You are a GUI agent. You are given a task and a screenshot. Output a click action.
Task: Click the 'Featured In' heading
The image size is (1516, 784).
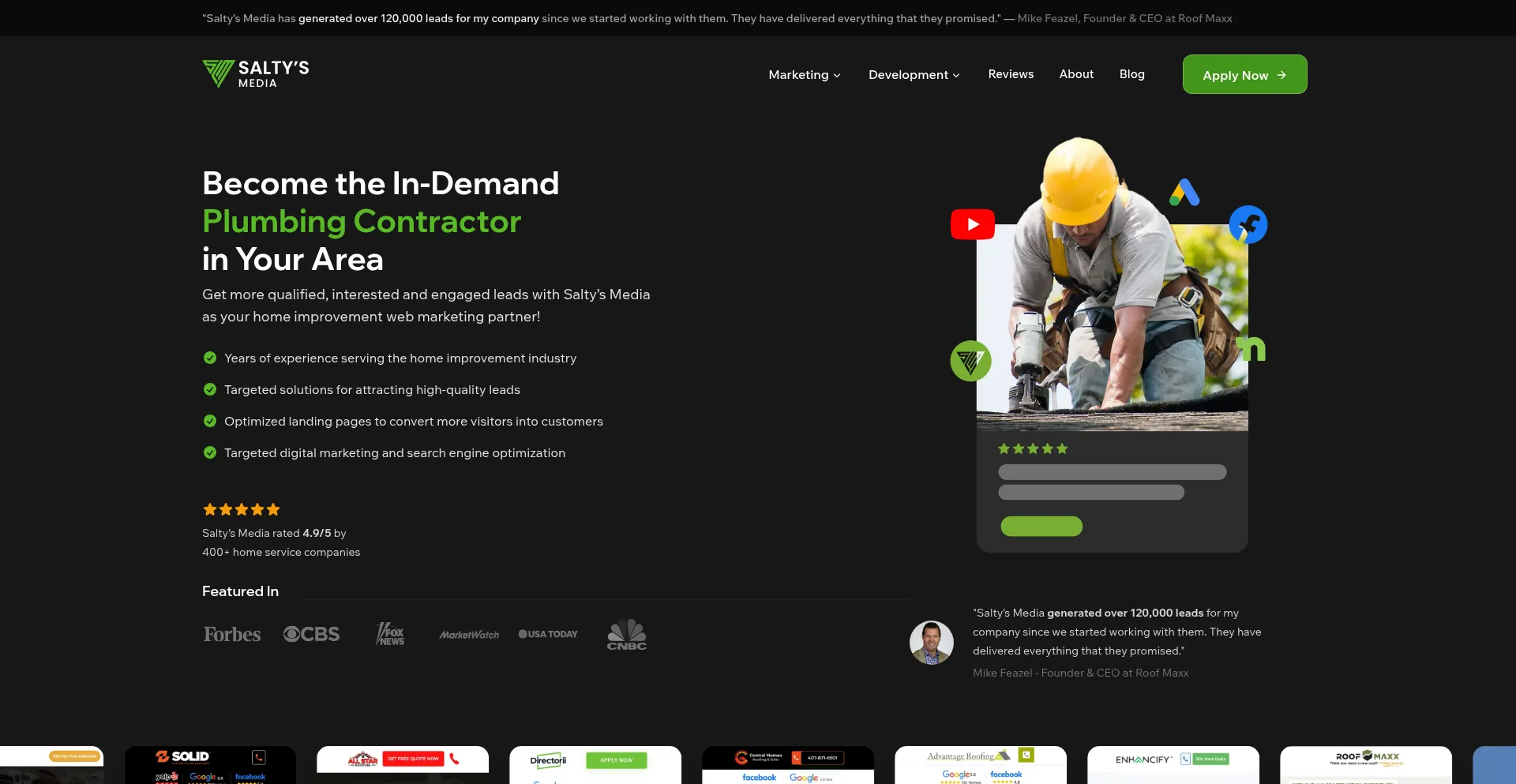click(x=240, y=591)
